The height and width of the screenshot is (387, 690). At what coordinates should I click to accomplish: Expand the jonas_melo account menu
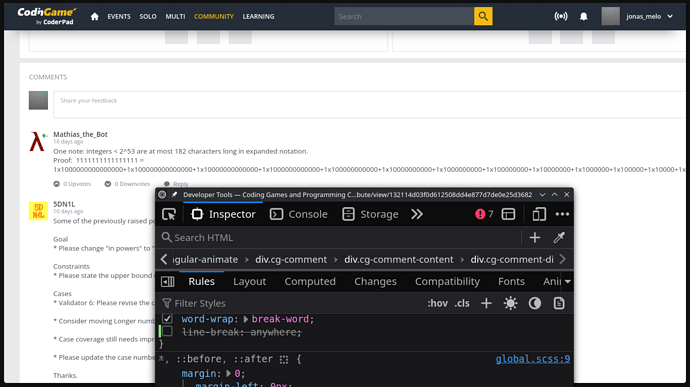click(x=670, y=17)
